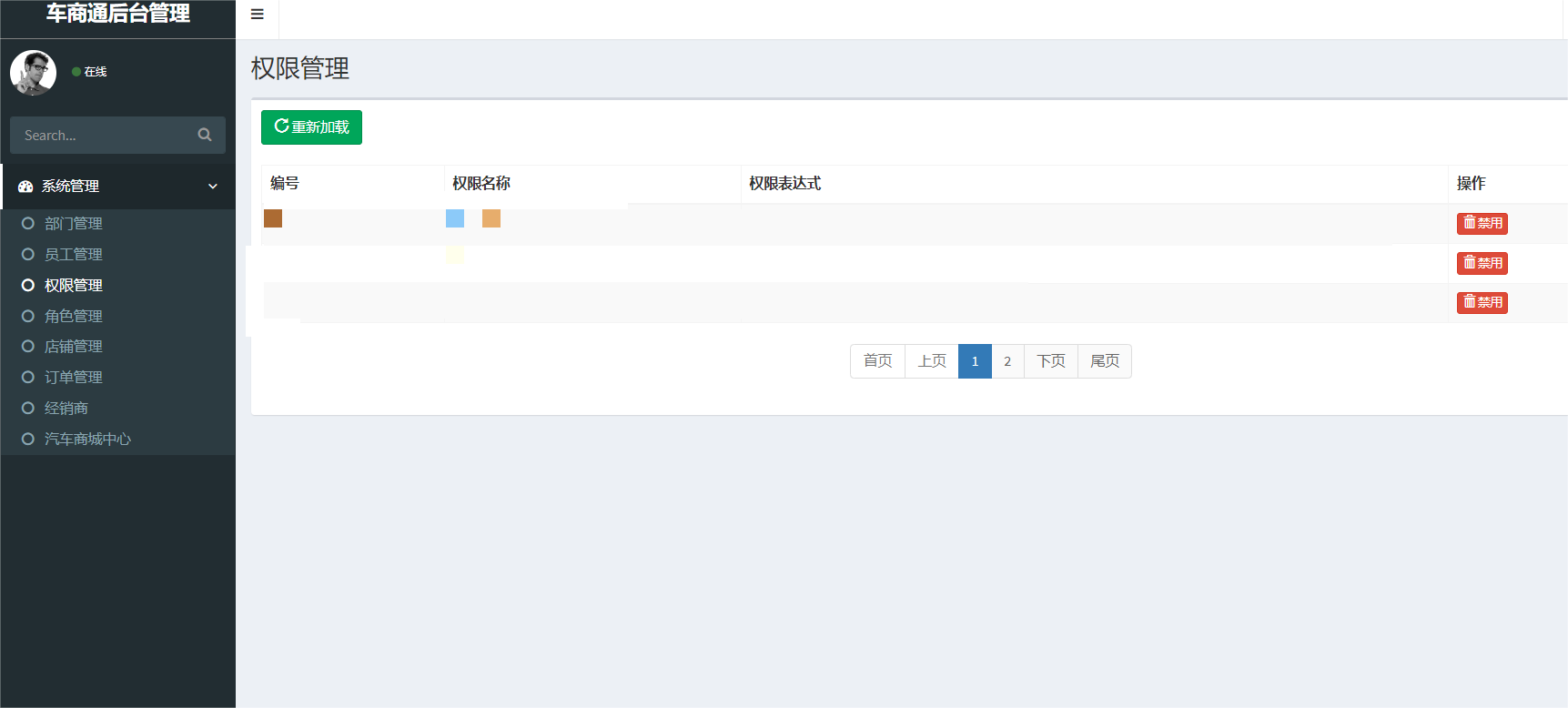Click the circle icon next to 店铺管理
The height and width of the screenshot is (708, 1568).
(x=28, y=346)
